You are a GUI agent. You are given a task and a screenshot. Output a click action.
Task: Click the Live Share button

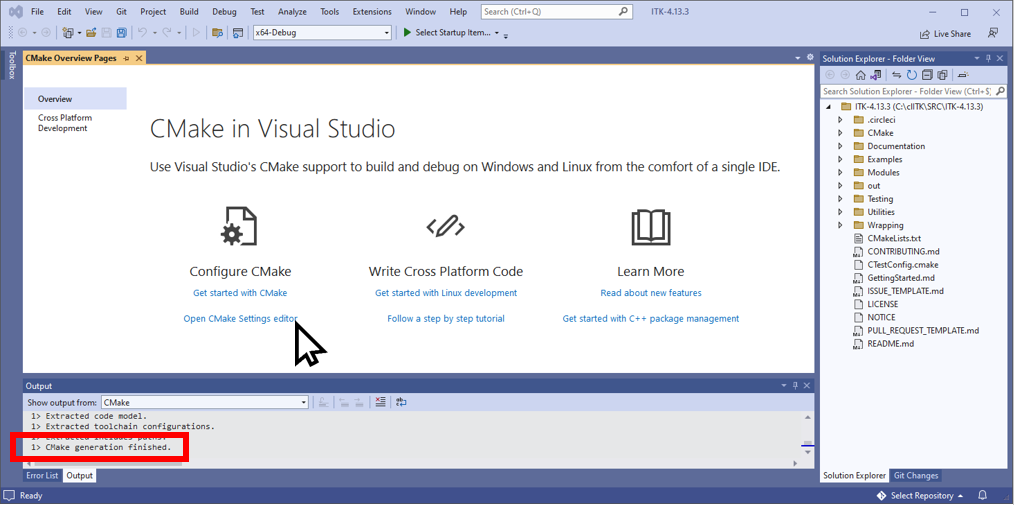[945, 34]
